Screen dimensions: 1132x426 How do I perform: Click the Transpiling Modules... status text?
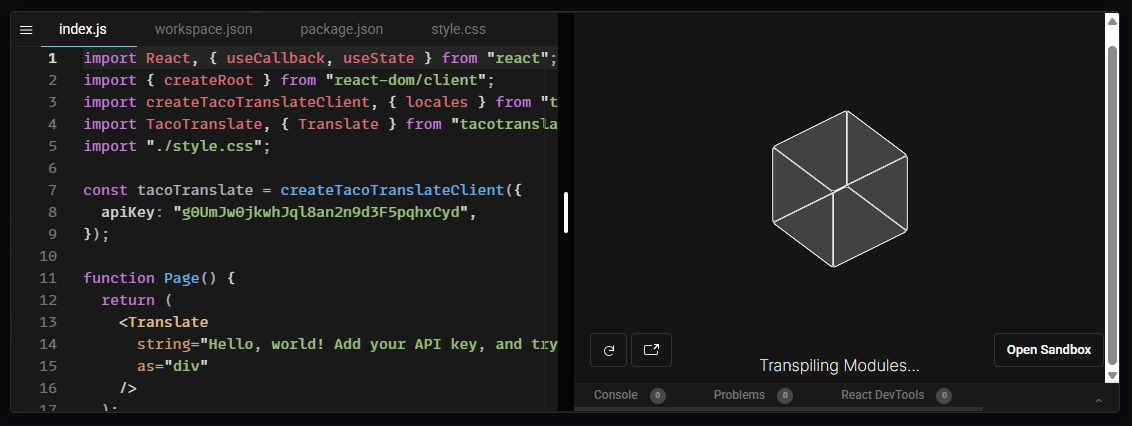coord(840,366)
